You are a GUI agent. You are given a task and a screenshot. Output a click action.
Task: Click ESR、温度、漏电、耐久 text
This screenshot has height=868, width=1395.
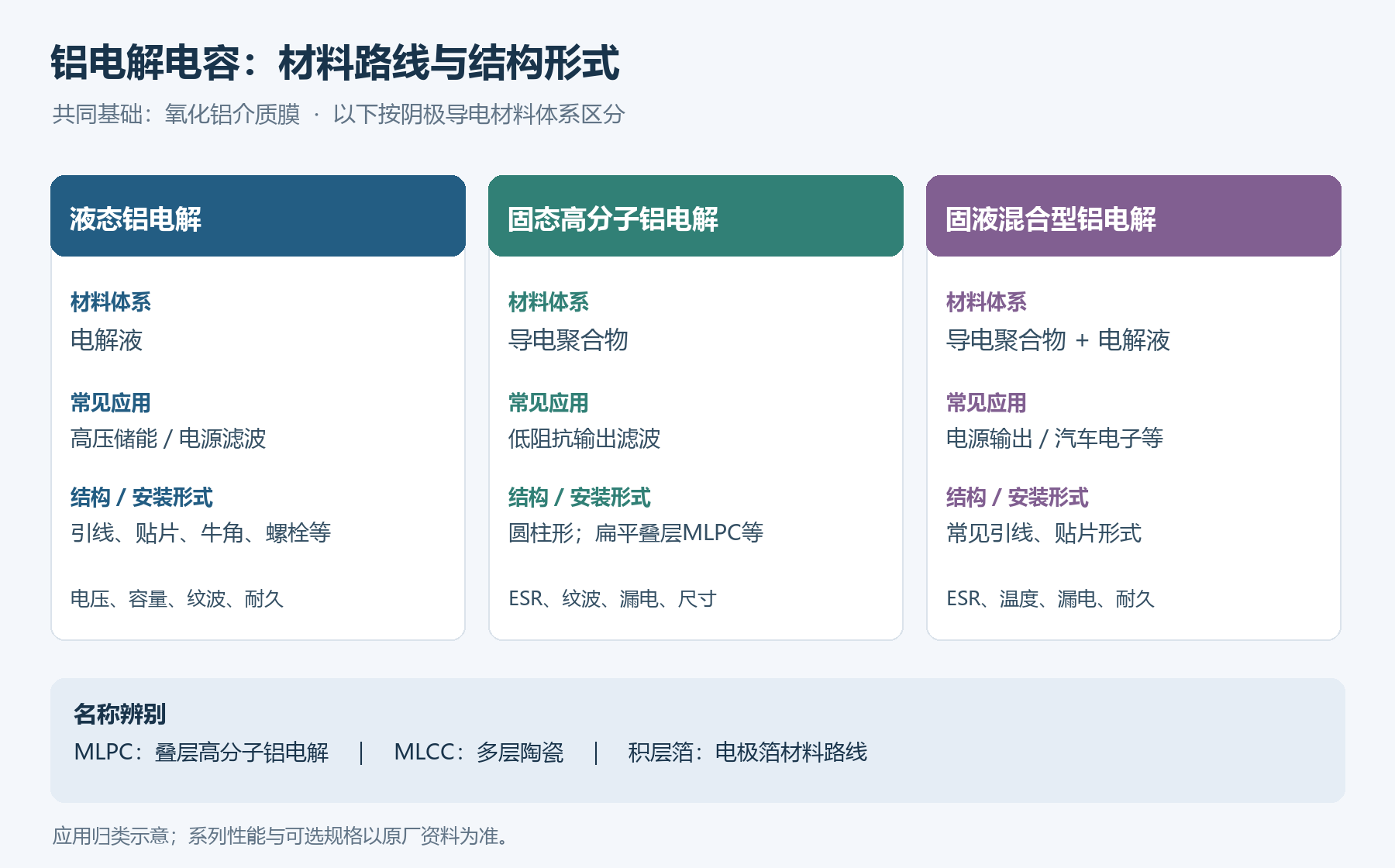[1050, 599]
